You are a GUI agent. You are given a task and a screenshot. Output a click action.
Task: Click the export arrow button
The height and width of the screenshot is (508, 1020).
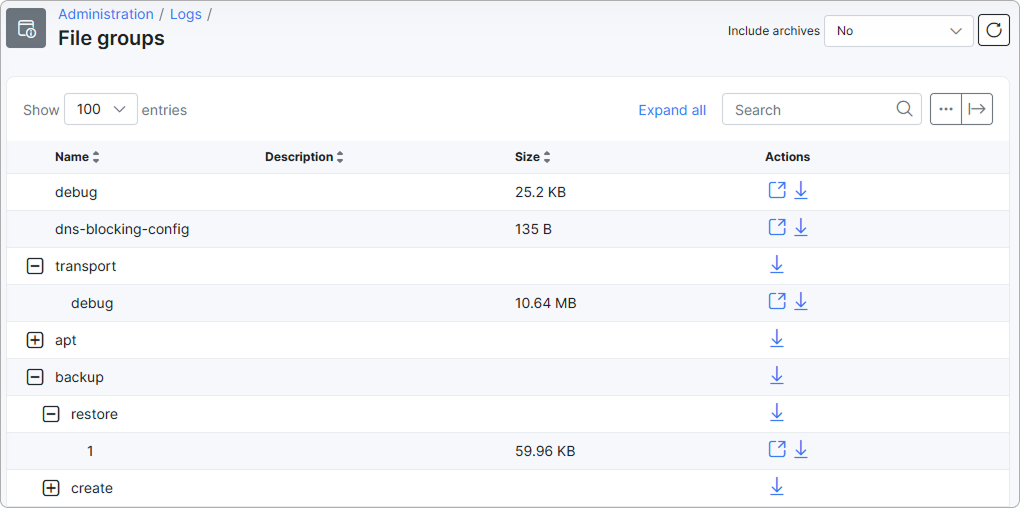977,109
